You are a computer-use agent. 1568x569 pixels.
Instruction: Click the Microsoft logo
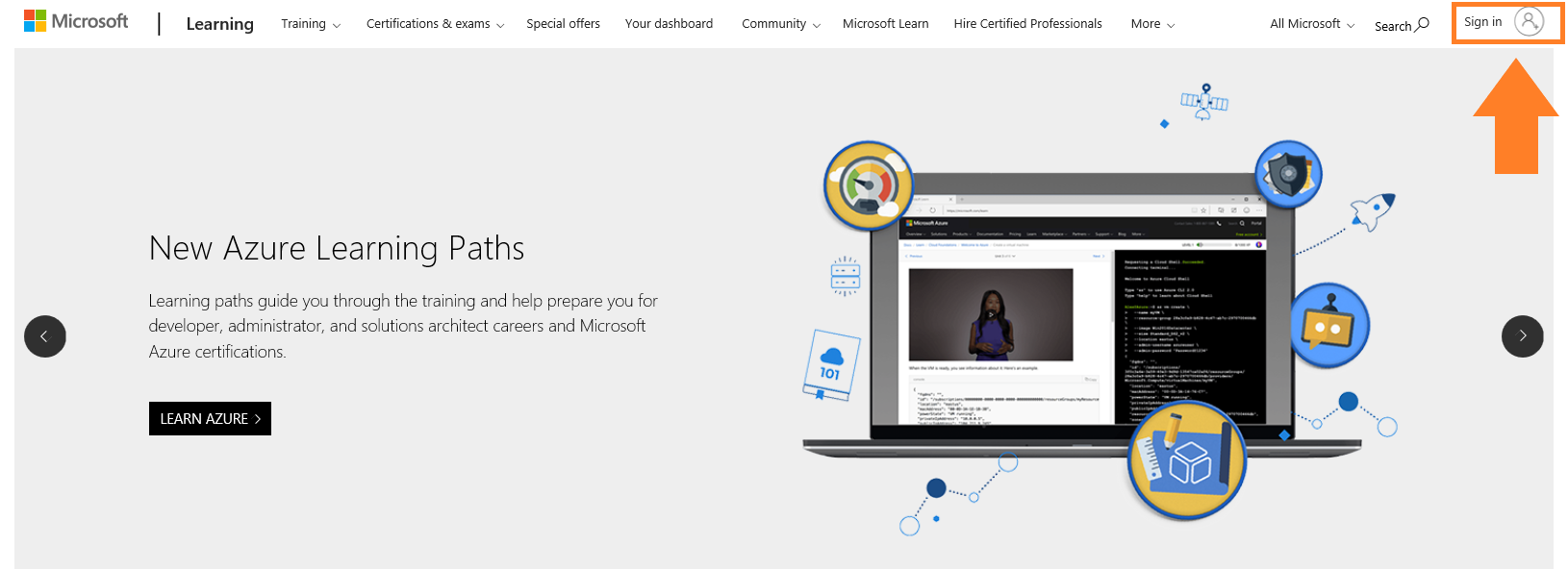[x=76, y=21]
